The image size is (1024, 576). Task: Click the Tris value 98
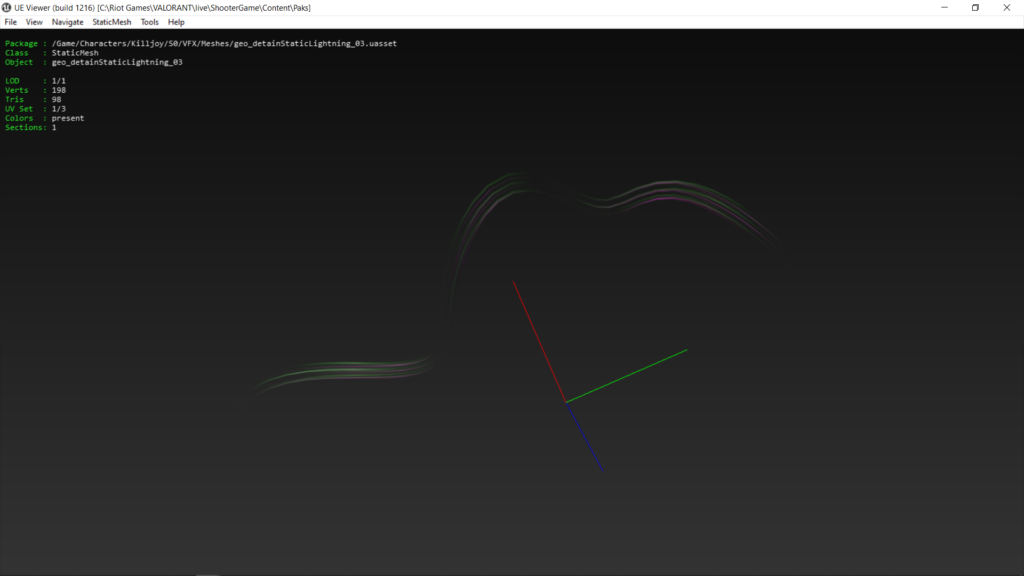(x=56, y=99)
